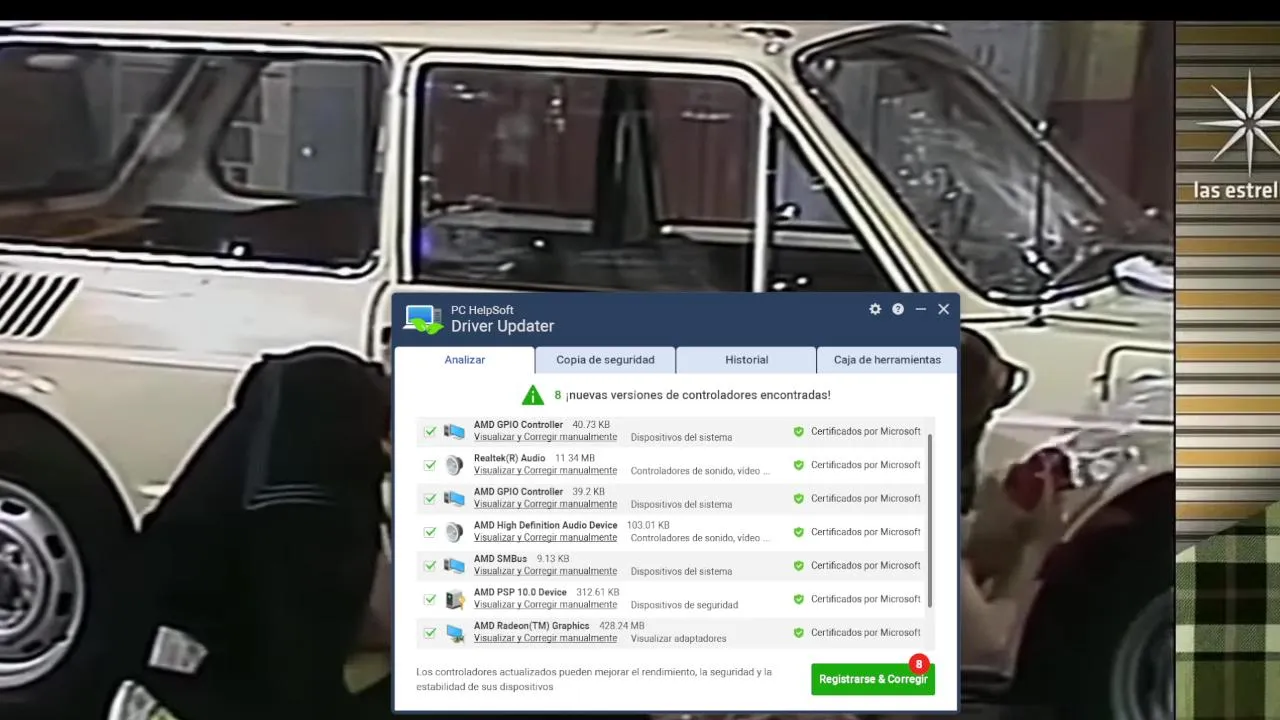Click device icon for AMD SMBus
This screenshot has width=1280, height=720.
coord(455,566)
